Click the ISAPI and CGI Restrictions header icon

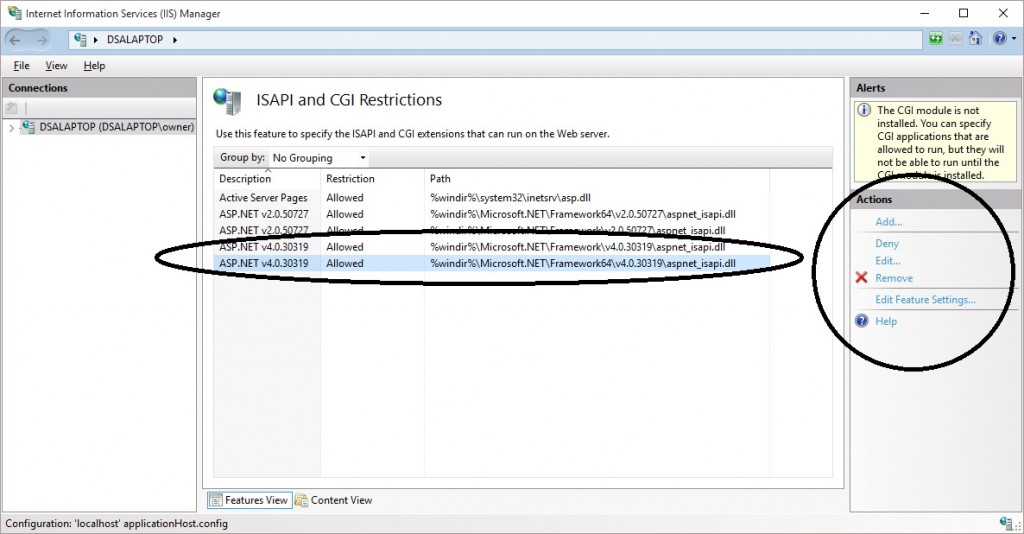click(227, 101)
